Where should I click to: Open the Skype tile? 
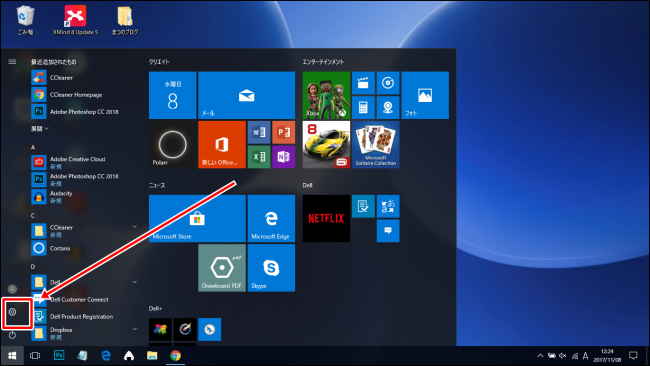pyautogui.click(x=271, y=268)
